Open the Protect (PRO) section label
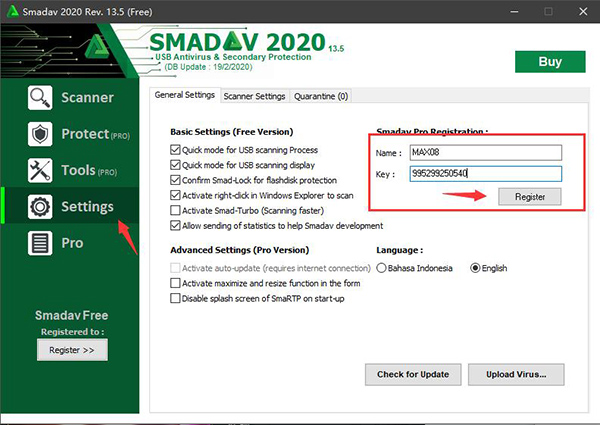600x425 pixels. tap(96, 134)
